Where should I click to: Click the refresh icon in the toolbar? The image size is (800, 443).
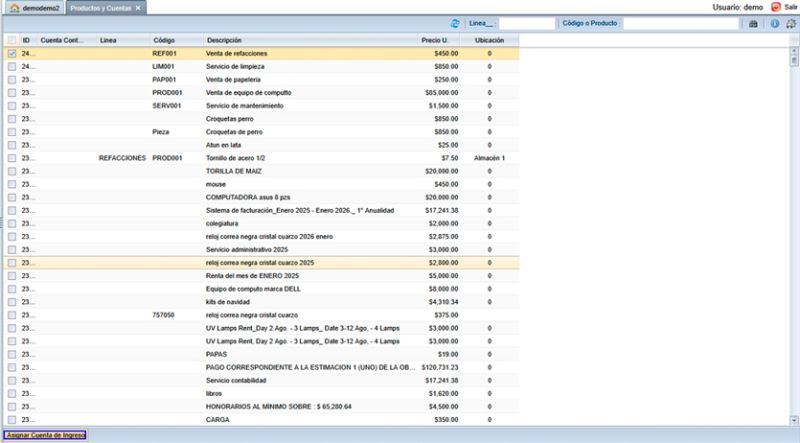coord(455,23)
